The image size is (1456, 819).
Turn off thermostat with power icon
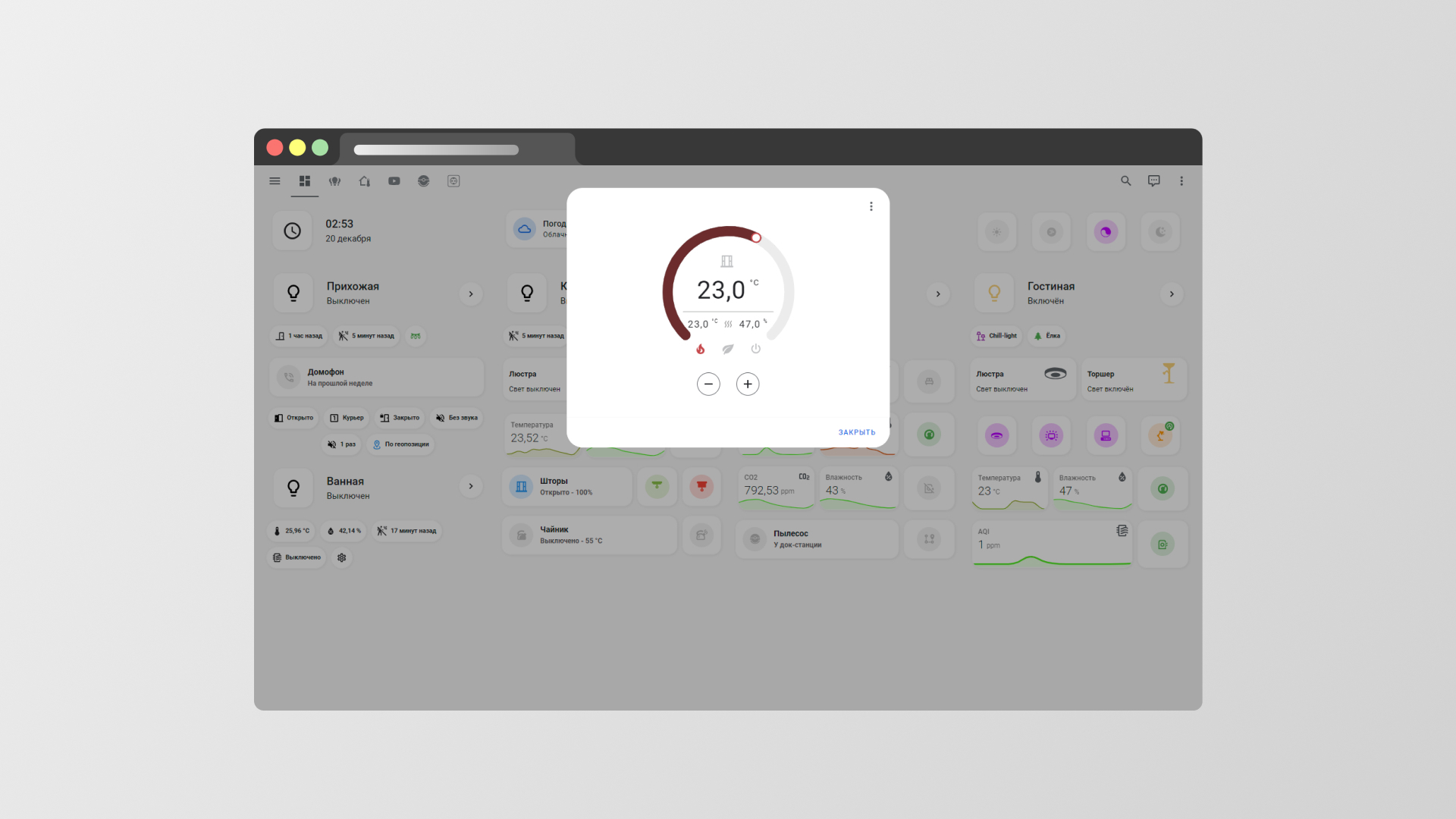[x=755, y=349]
